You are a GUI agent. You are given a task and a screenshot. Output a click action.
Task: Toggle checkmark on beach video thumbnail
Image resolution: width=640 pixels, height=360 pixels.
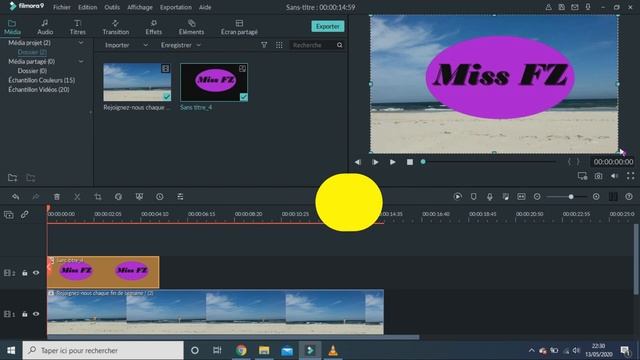[x=167, y=97]
